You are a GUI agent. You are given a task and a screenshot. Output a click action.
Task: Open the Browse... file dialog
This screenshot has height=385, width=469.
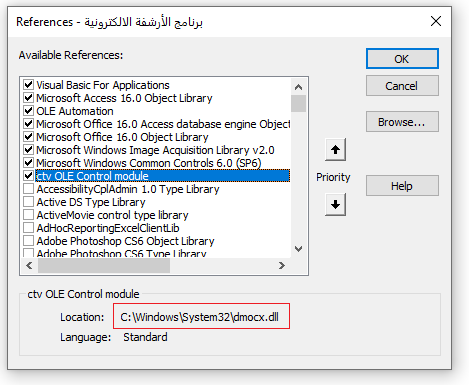(402, 122)
